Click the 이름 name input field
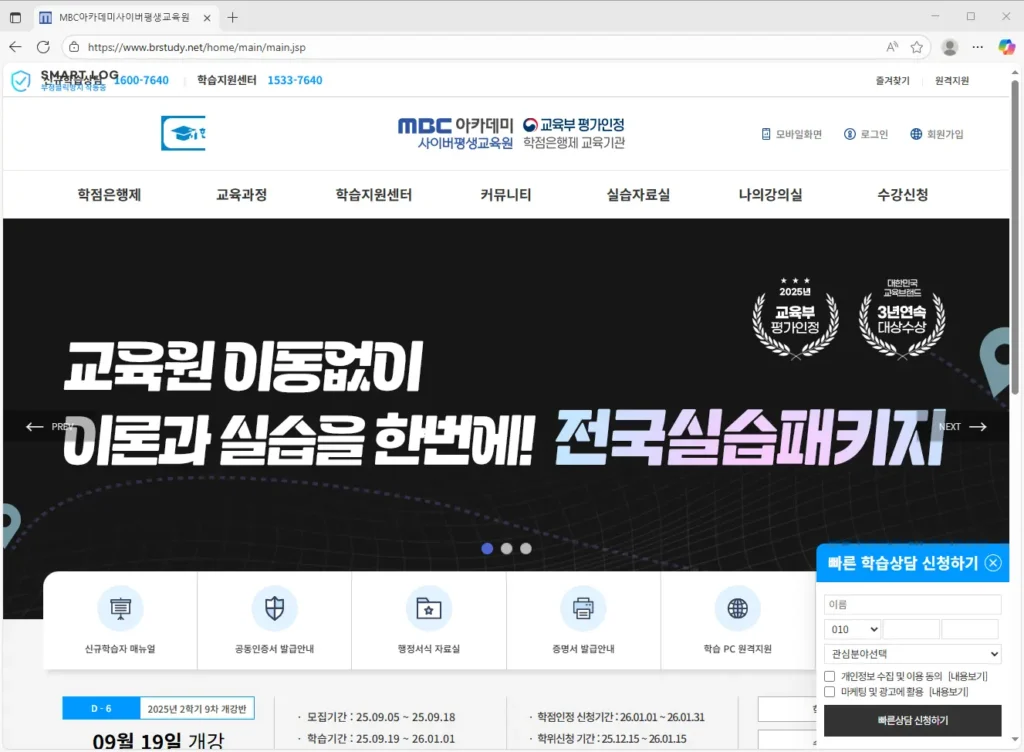The height and width of the screenshot is (752, 1024). (x=912, y=604)
